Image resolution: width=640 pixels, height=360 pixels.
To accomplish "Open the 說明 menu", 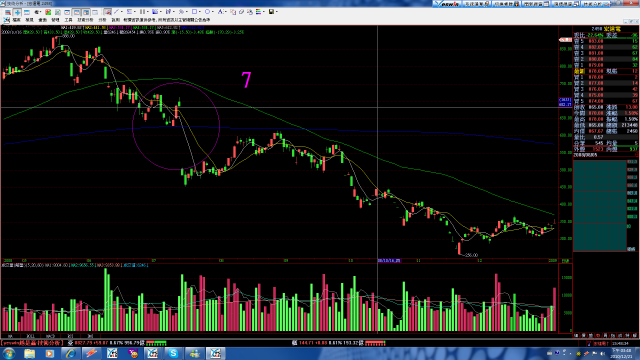I will tap(116, 20).
